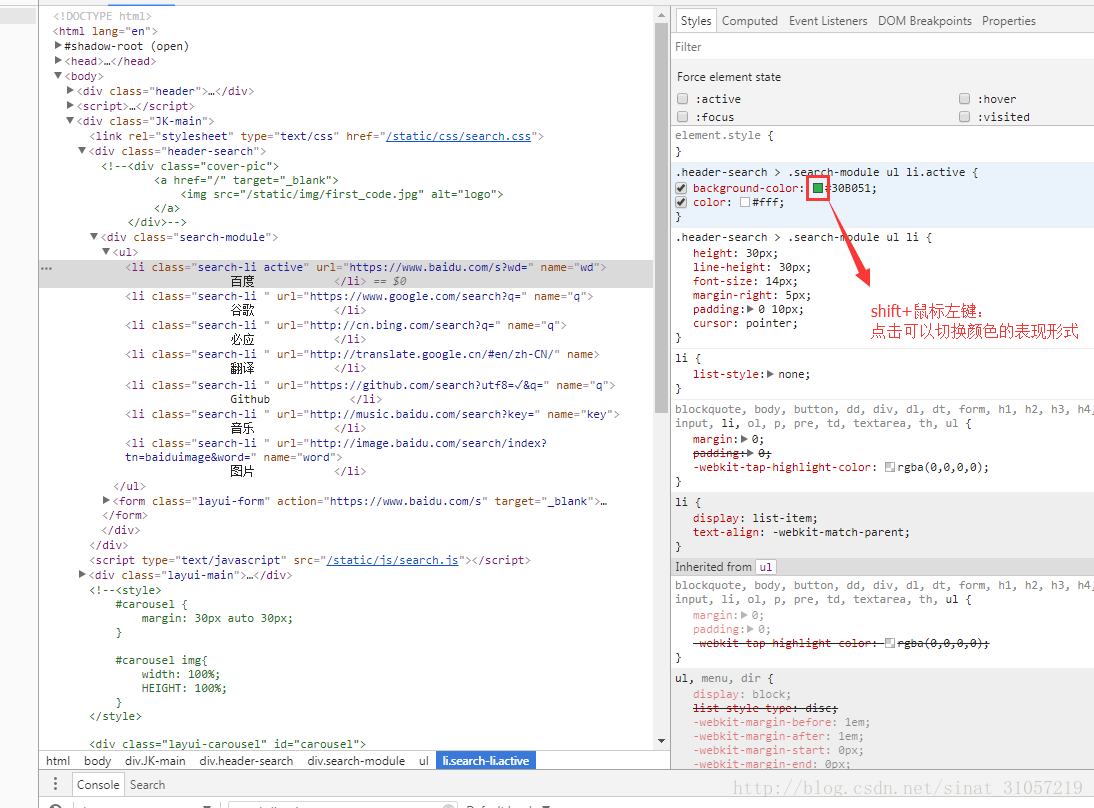Expand the div class layui-main node
Viewport: 1094px width, 808px height.
coord(82,575)
